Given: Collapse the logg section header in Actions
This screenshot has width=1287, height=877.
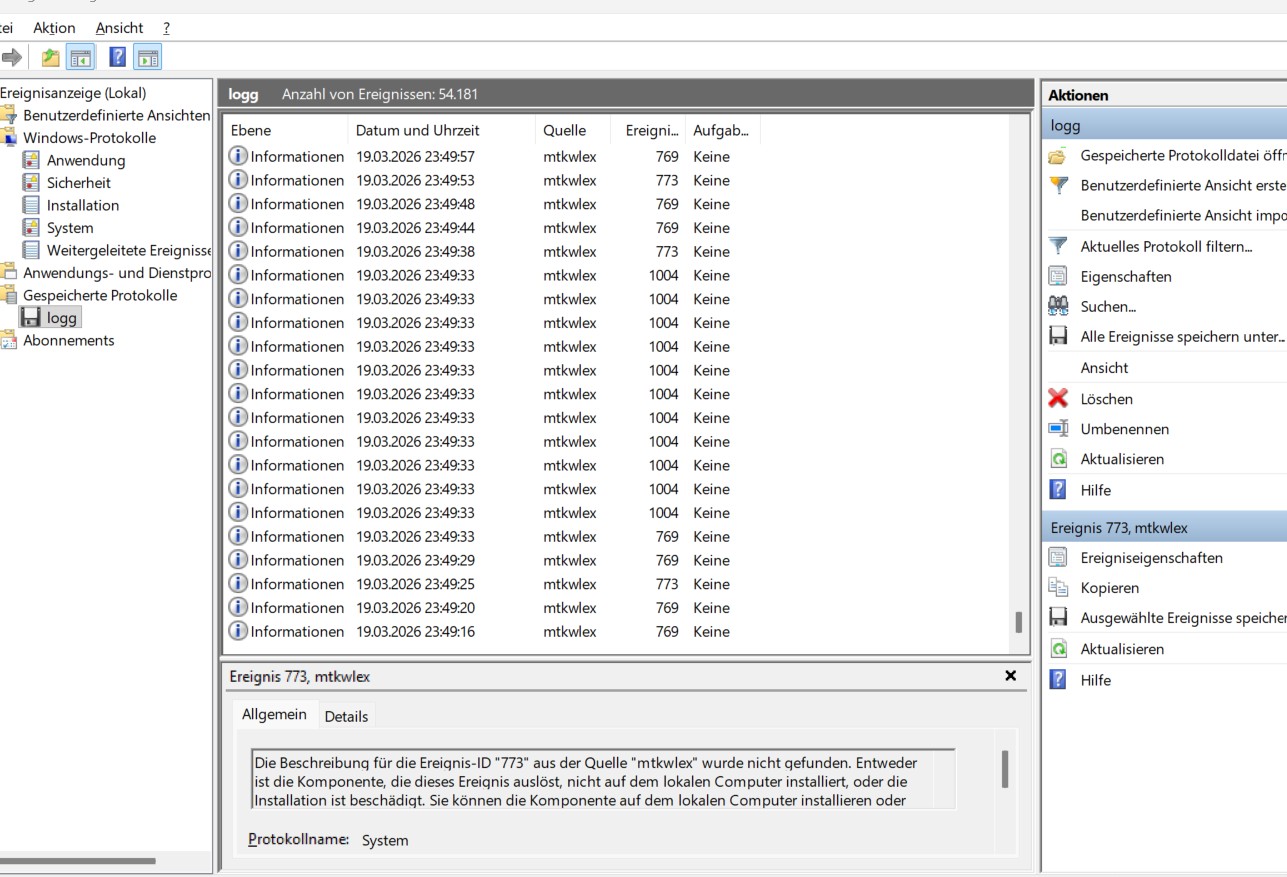Looking at the screenshot, I should pos(1164,126).
